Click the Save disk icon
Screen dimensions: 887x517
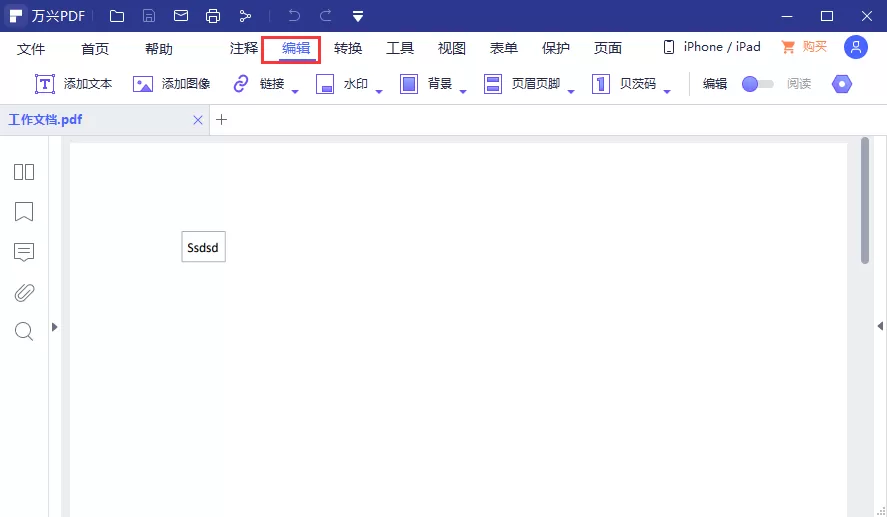(149, 16)
